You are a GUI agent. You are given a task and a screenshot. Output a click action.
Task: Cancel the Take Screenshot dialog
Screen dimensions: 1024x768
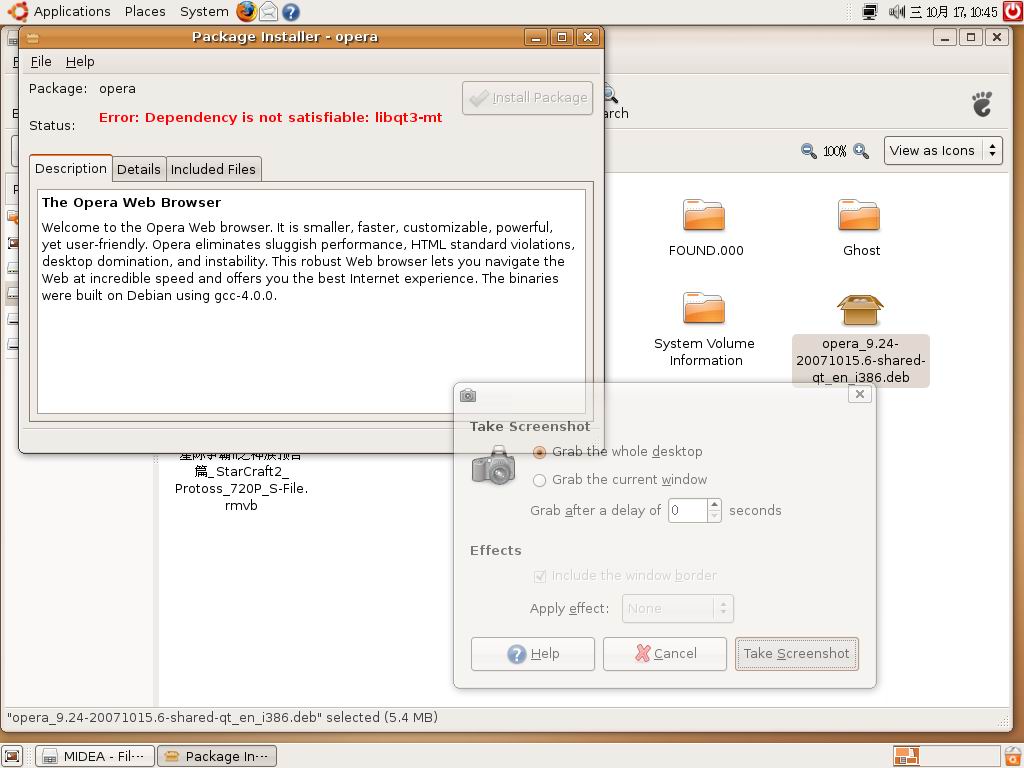point(665,654)
